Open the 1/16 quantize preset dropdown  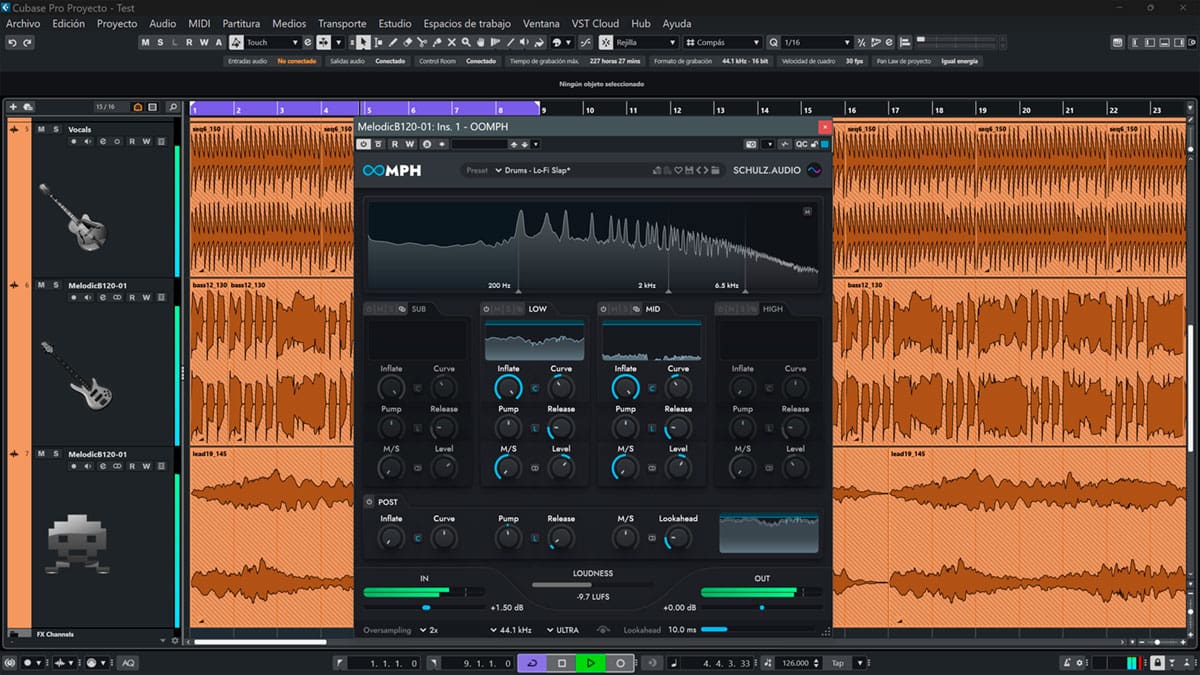point(817,43)
